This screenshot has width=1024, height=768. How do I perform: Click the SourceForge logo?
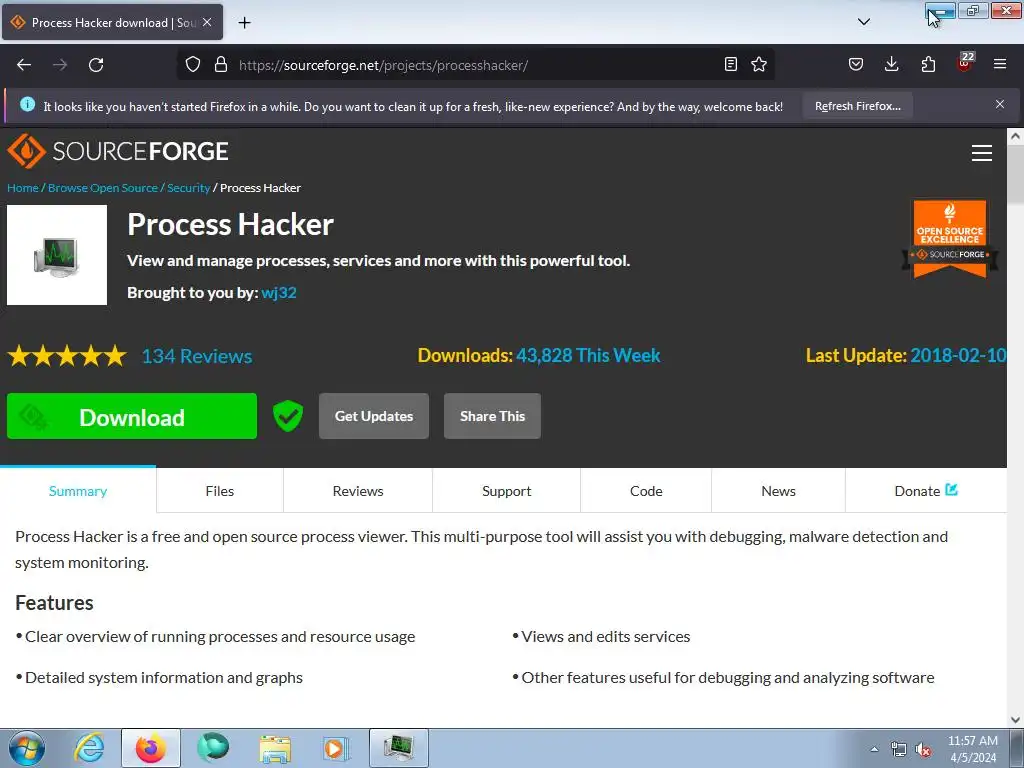(x=118, y=152)
